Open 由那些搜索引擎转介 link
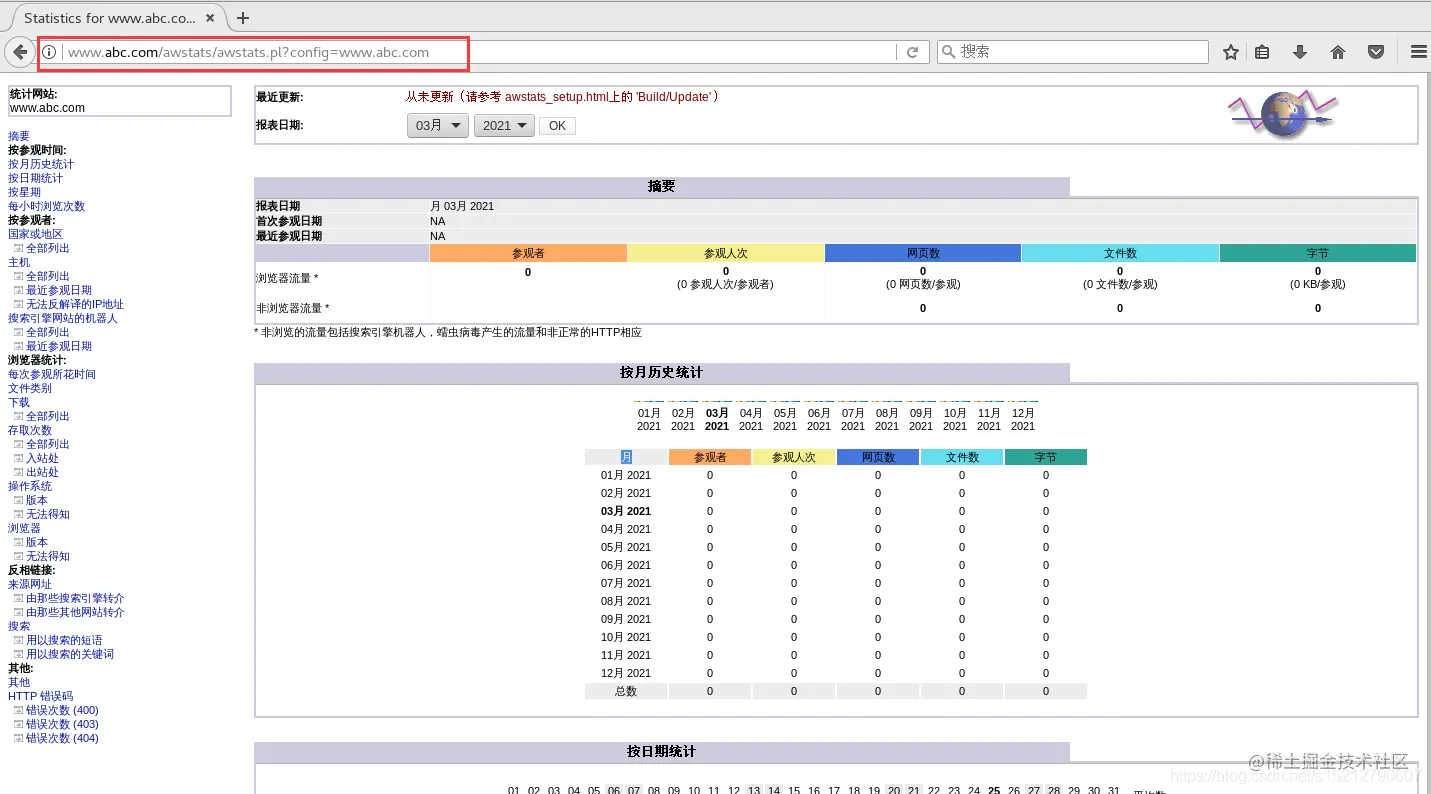The width and height of the screenshot is (1431, 794). pos(75,598)
